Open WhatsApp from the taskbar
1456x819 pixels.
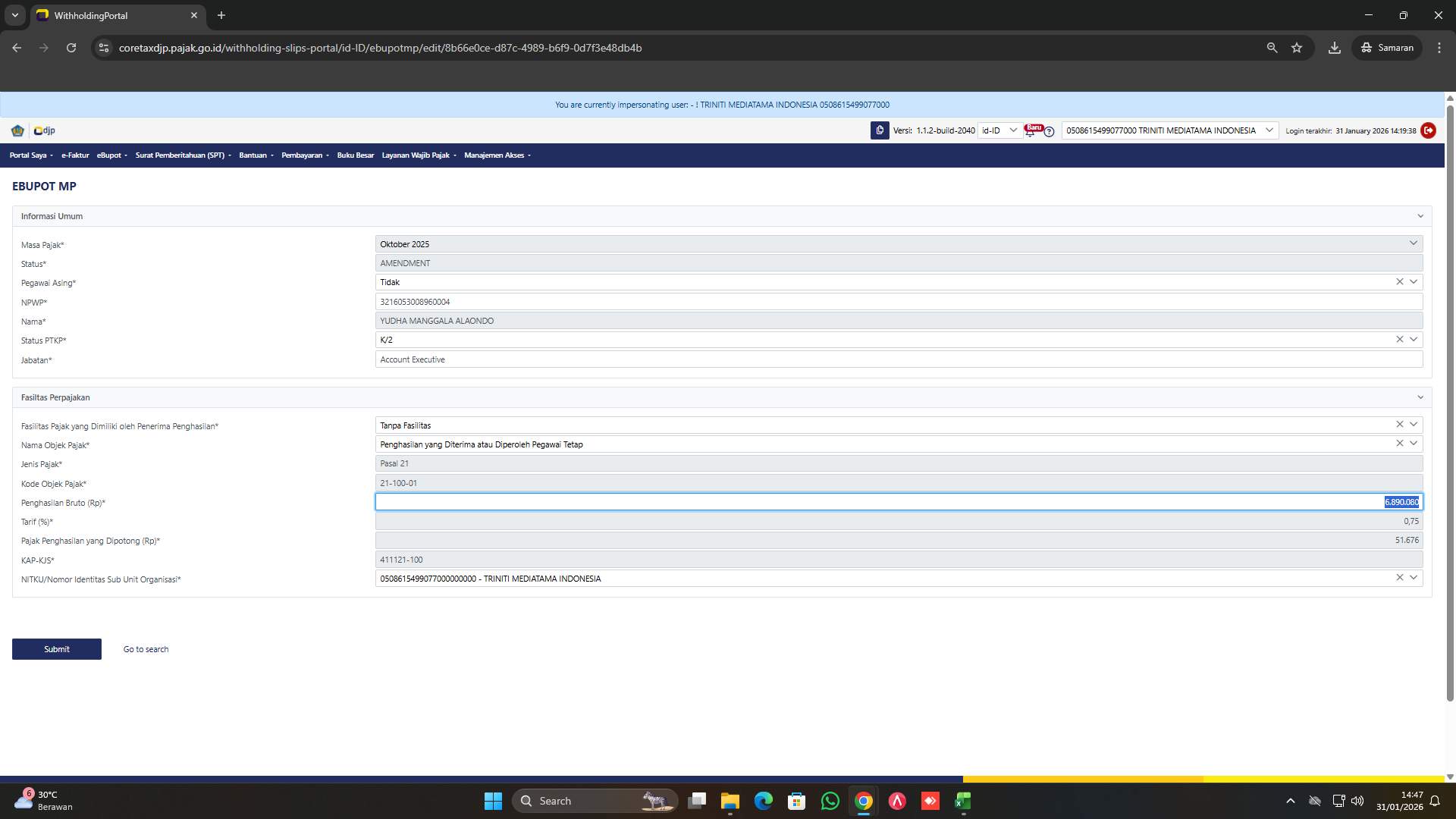click(x=830, y=801)
